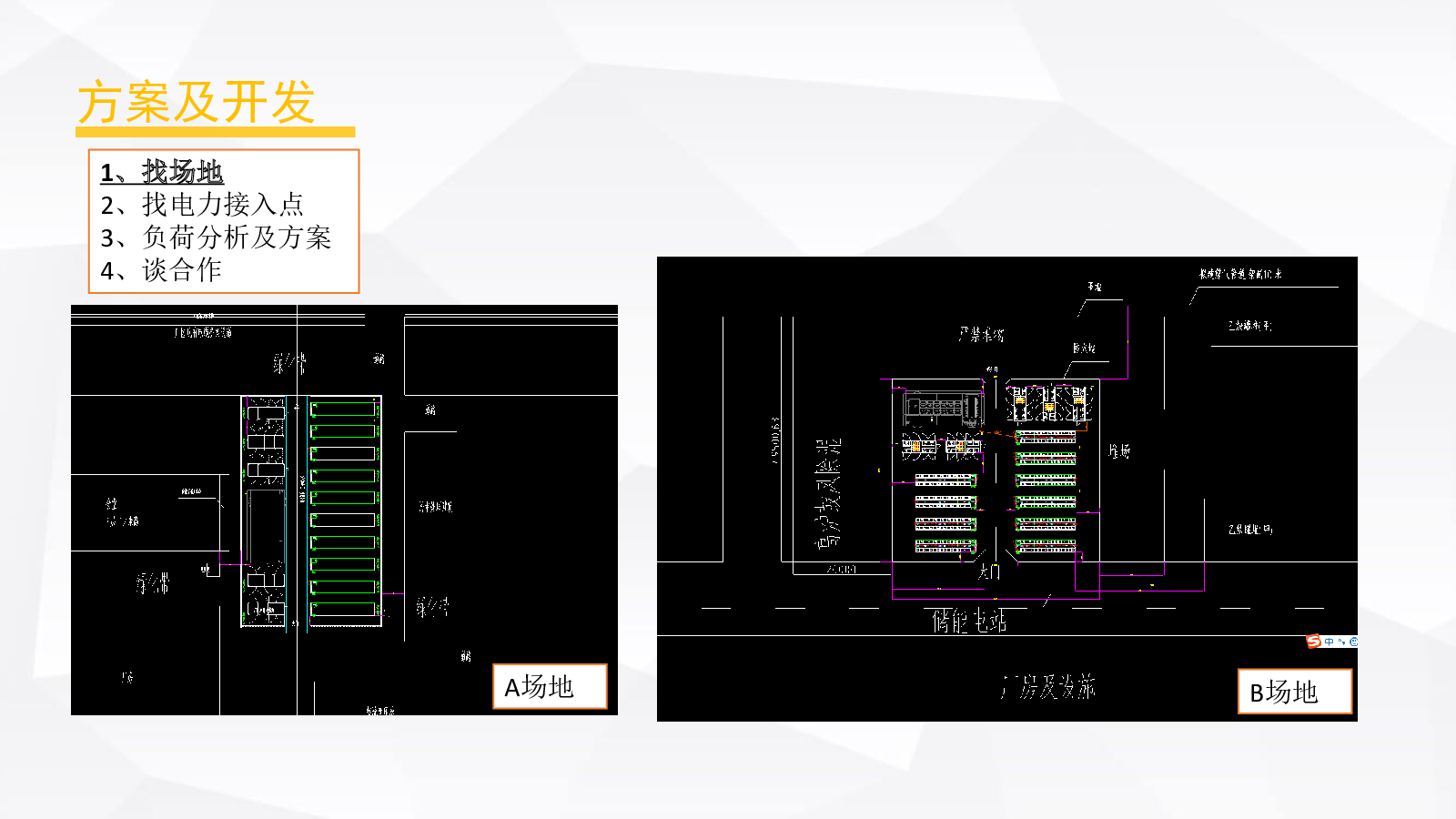Select the list line 3、负荷分析及方案
The width and height of the screenshot is (1456, 819).
pos(216,237)
